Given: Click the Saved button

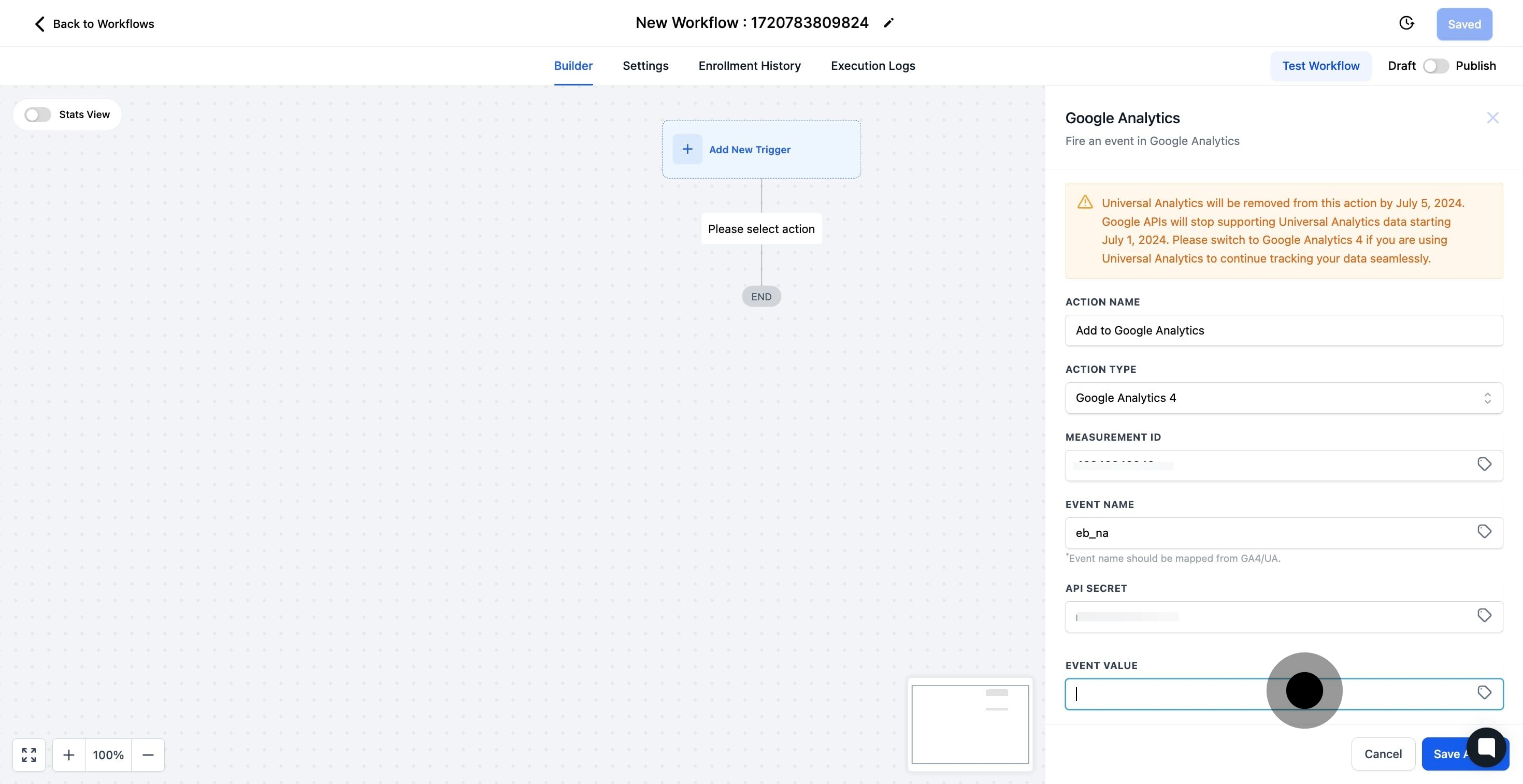Looking at the screenshot, I should click(1464, 24).
